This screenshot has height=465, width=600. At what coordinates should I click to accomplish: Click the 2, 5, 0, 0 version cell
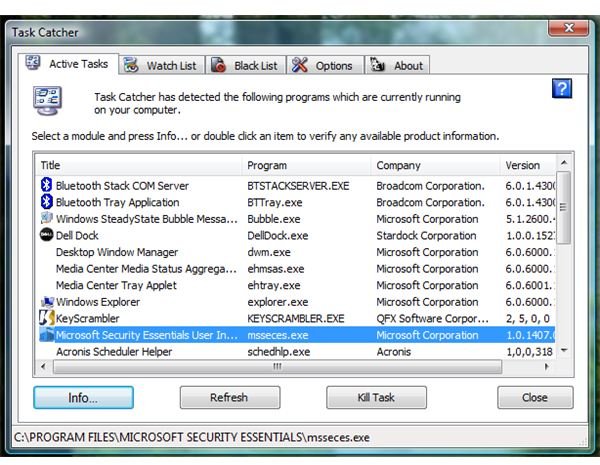[528, 318]
